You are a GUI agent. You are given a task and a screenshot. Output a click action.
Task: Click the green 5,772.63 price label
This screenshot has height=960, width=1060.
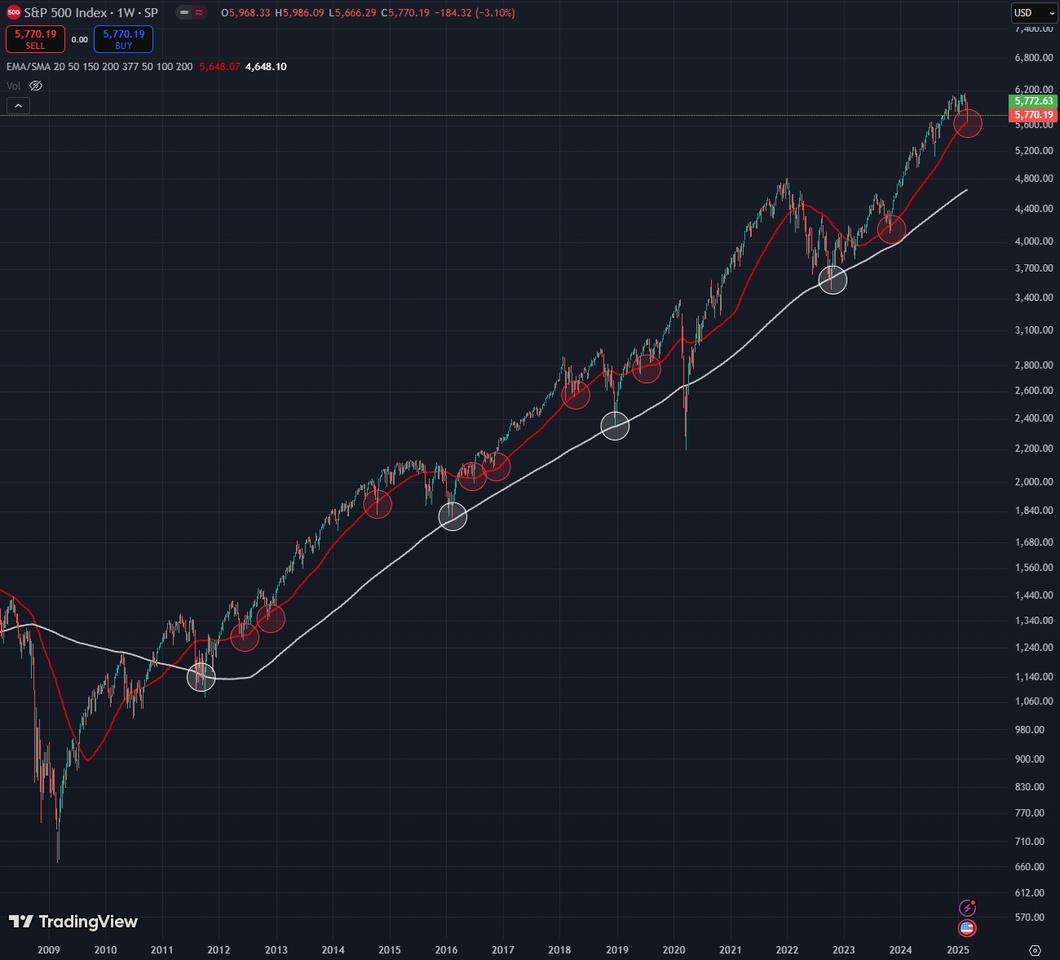pyautogui.click(x=1033, y=101)
